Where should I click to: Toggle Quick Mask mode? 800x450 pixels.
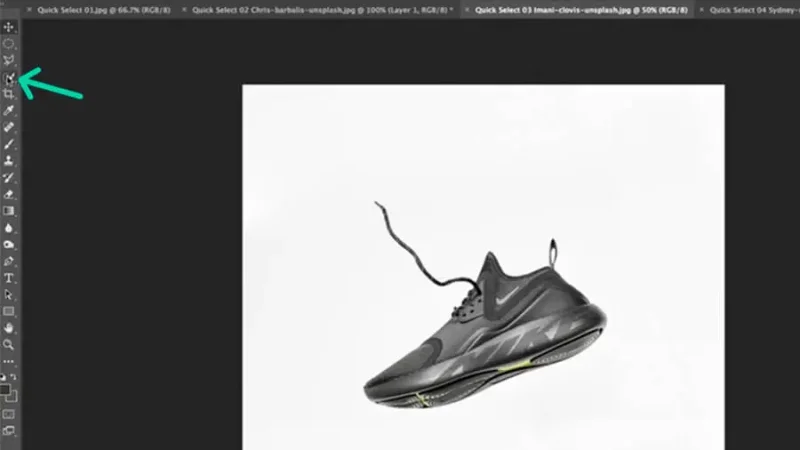[x=8, y=414]
